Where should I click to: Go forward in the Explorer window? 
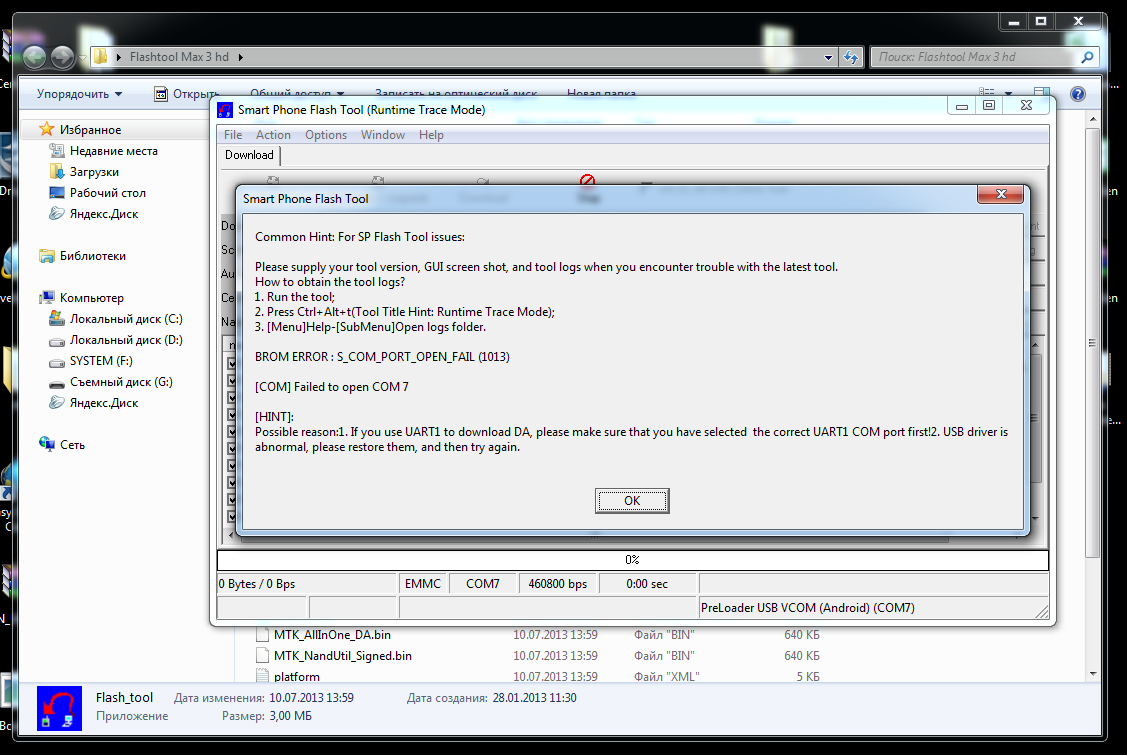coord(63,57)
